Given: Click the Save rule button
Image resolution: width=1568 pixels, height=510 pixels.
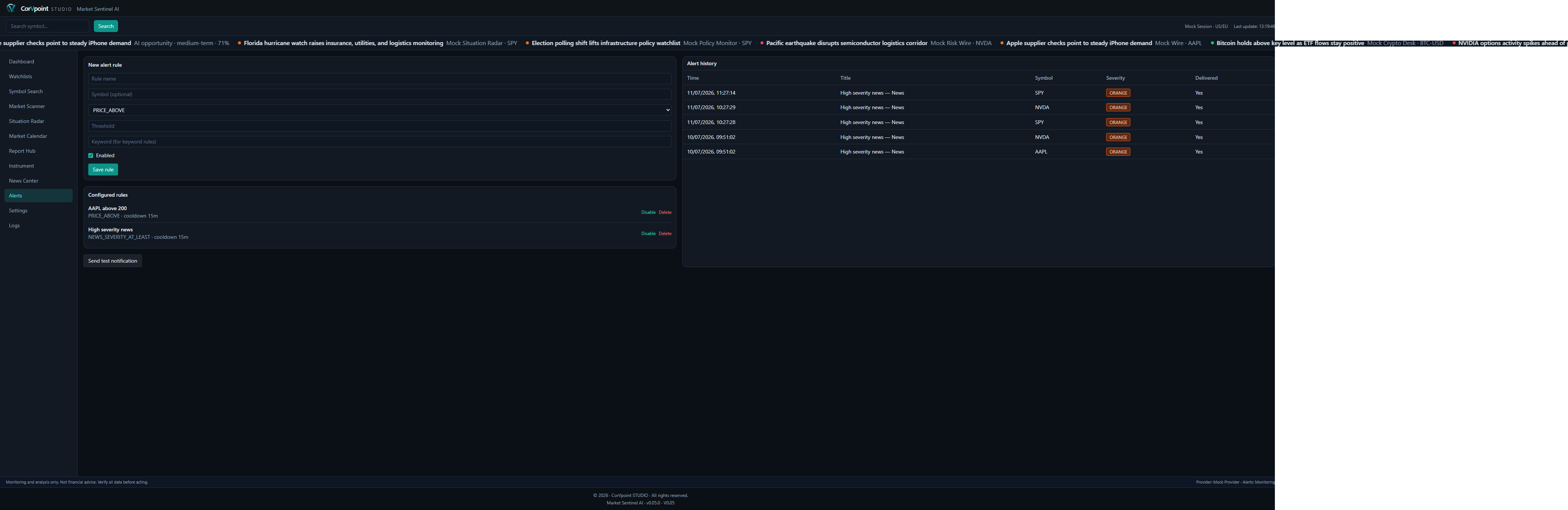Looking at the screenshot, I should [103, 170].
